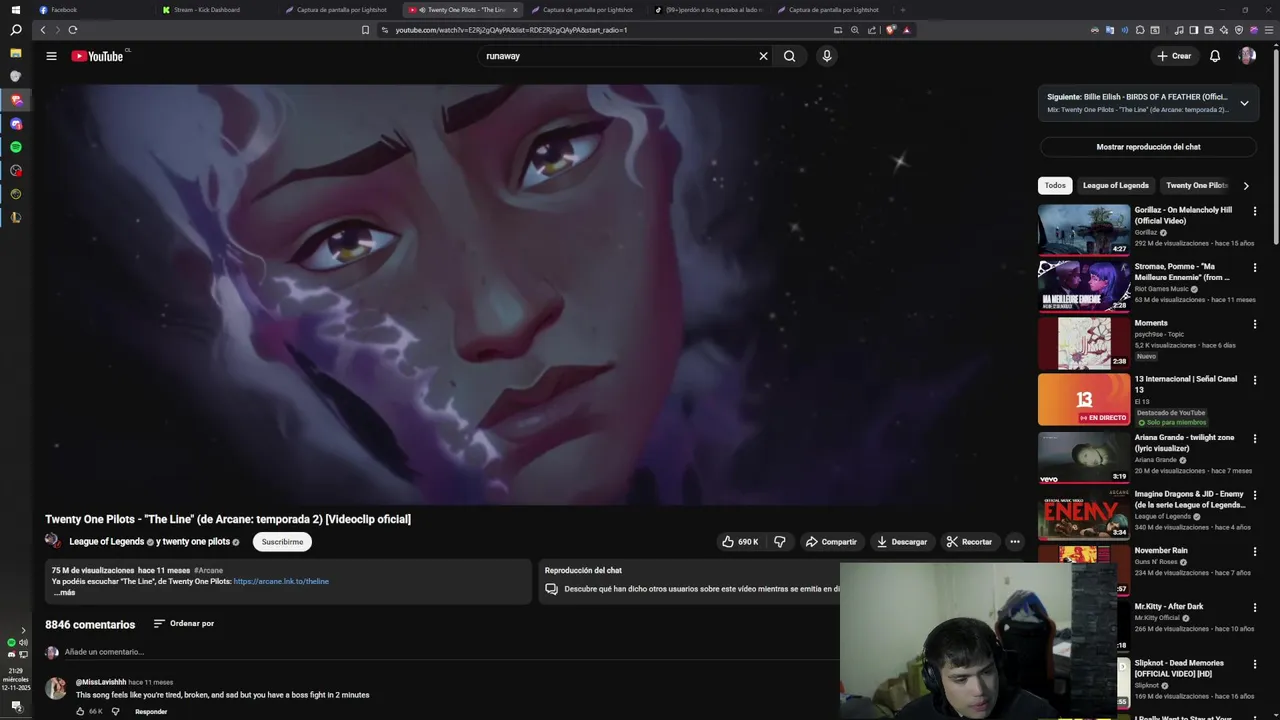
Task: Select the League of Legends filter chip
Action: coord(1116,185)
